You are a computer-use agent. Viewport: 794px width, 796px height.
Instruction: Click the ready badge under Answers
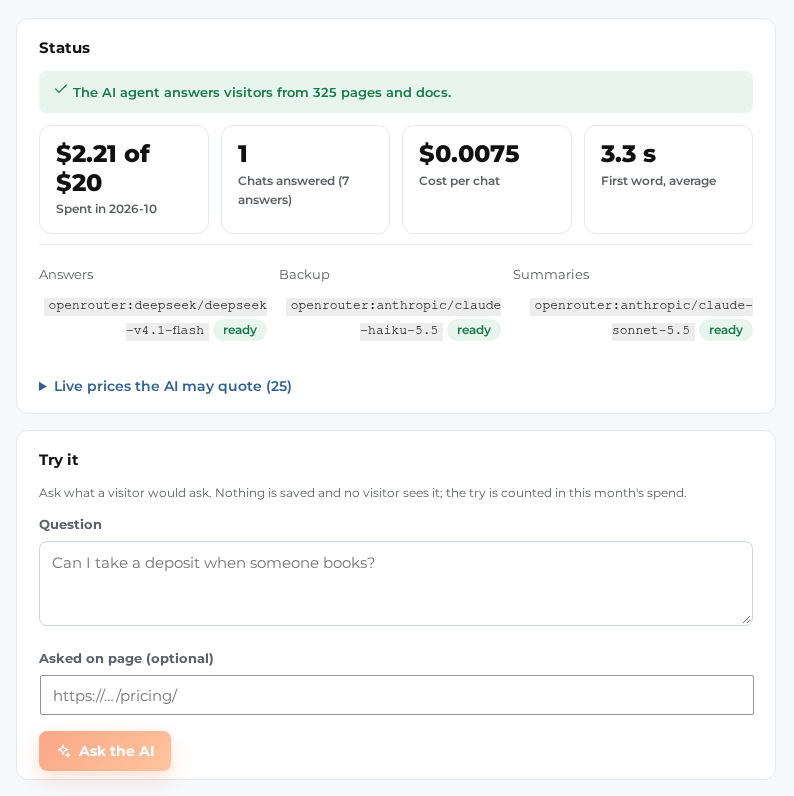click(240, 330)
